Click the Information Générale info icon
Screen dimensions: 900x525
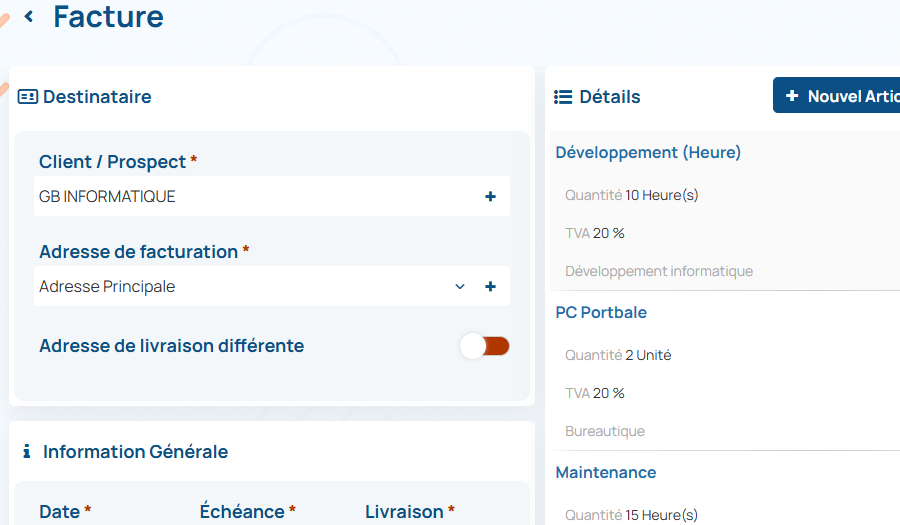pyautogui.click(x=27, y=452)
